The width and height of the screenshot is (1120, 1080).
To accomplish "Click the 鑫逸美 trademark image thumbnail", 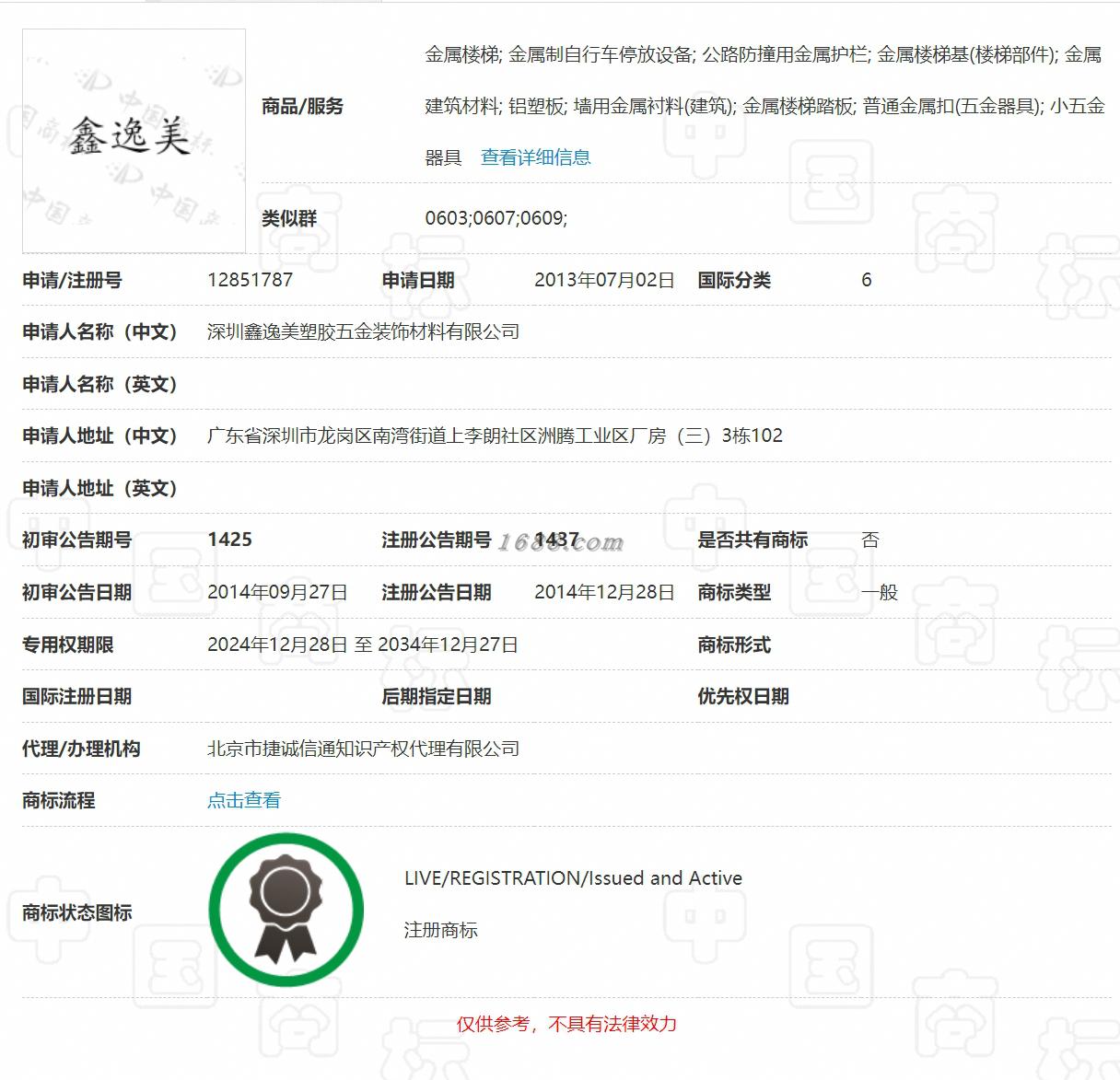I will [134, 141].
